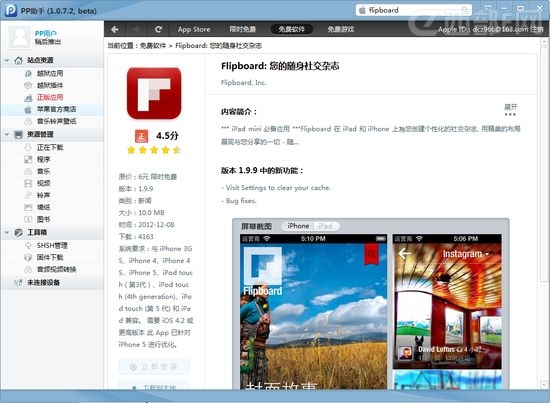Open 视频 under 资源管理

pos(43,183)
